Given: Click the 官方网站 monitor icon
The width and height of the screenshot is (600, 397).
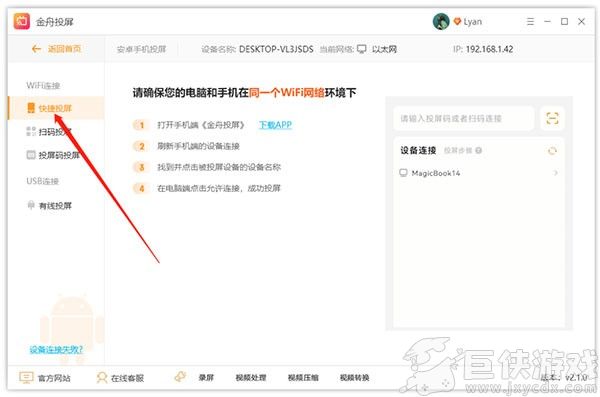Looking at the screenshot, I should 26,378.
